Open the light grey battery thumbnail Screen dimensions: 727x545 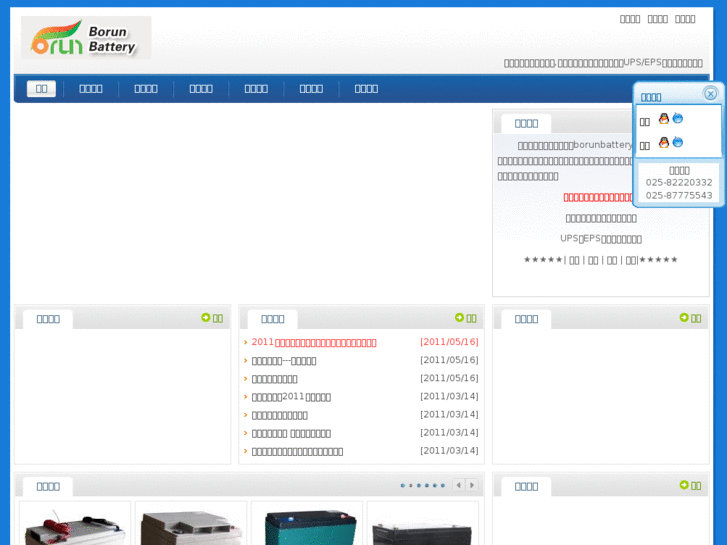[191, 524]
